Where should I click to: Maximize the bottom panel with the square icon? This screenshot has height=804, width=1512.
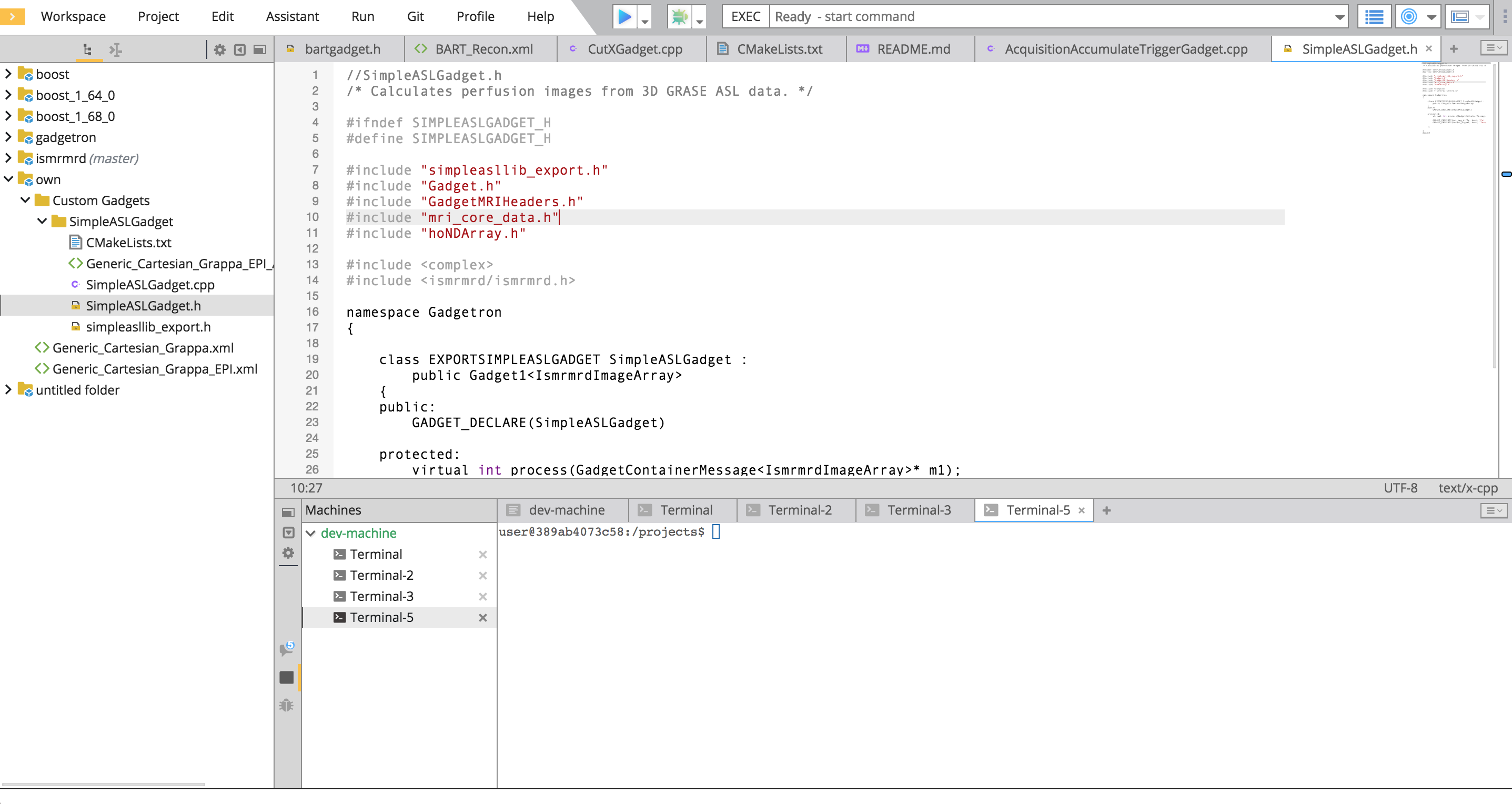point(288,512)
